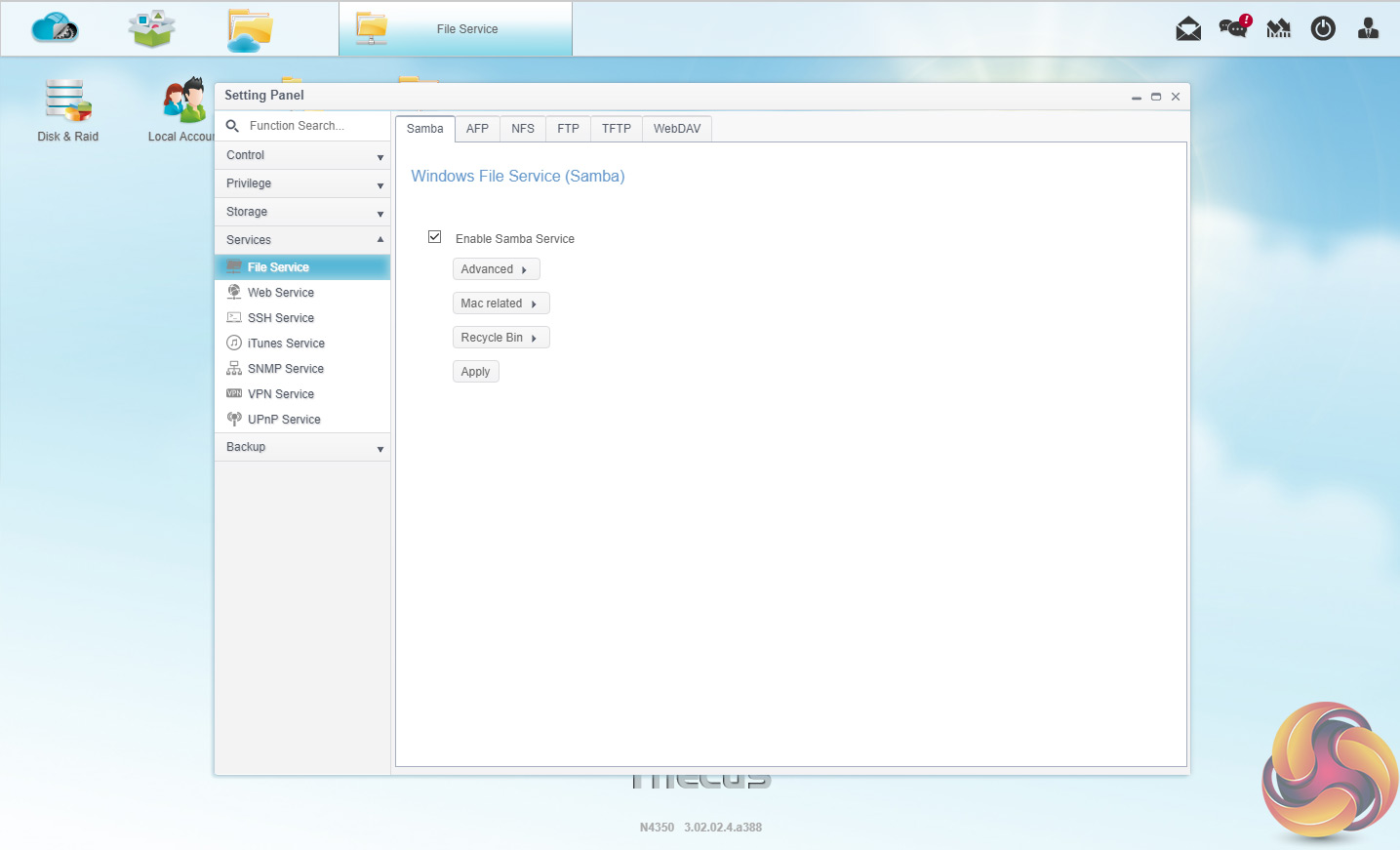
Task: Focus the Function Search field
Action: 314,126
